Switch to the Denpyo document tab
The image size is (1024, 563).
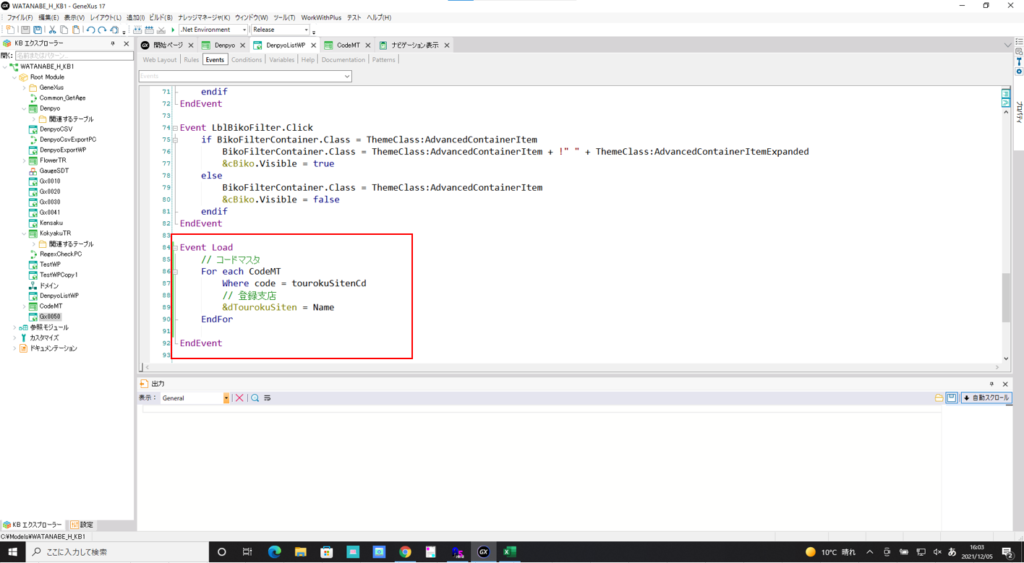pos(225,45)
